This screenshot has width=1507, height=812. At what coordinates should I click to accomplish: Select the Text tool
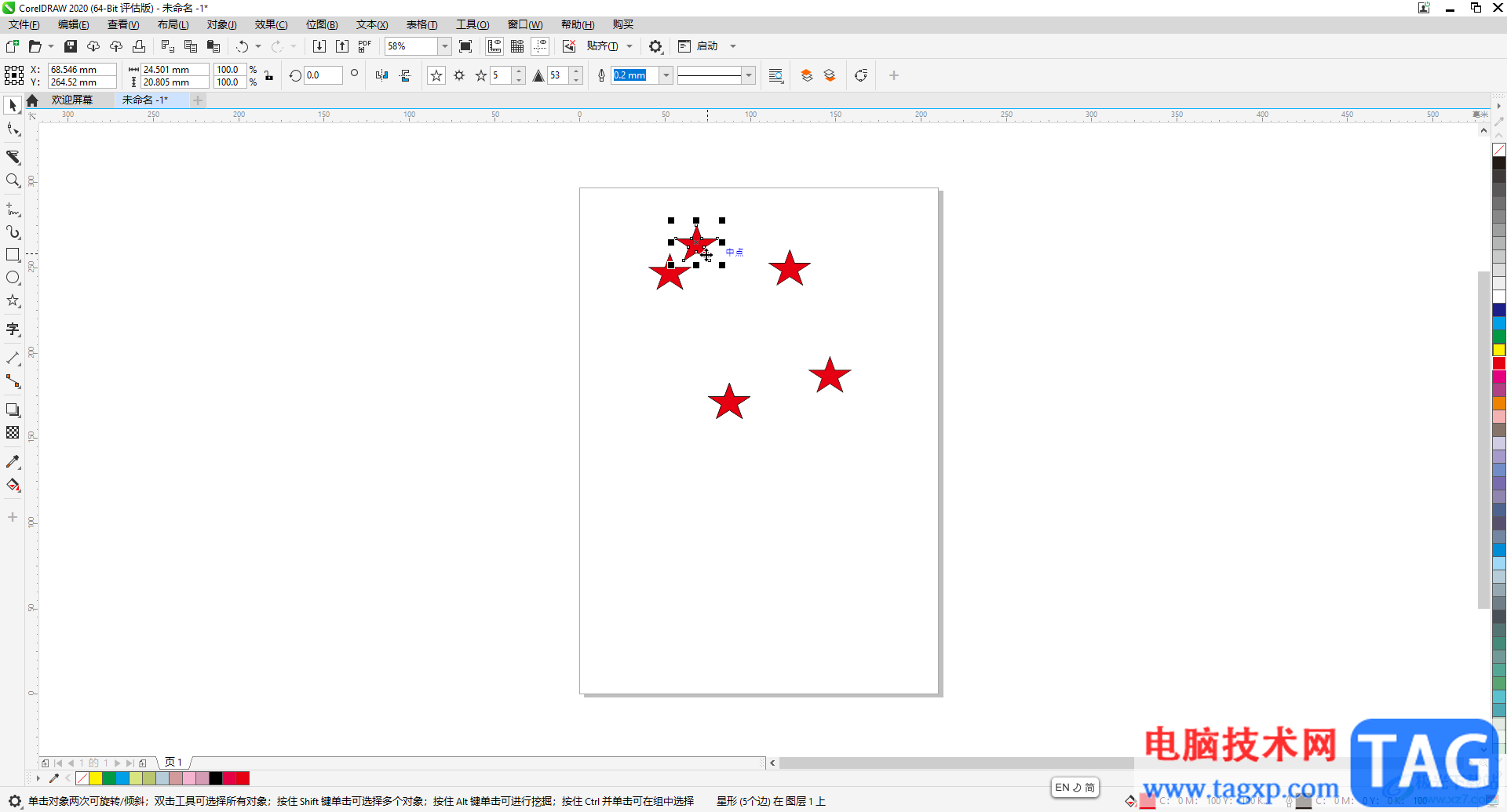pyautogui.click(x=13, y=329)
